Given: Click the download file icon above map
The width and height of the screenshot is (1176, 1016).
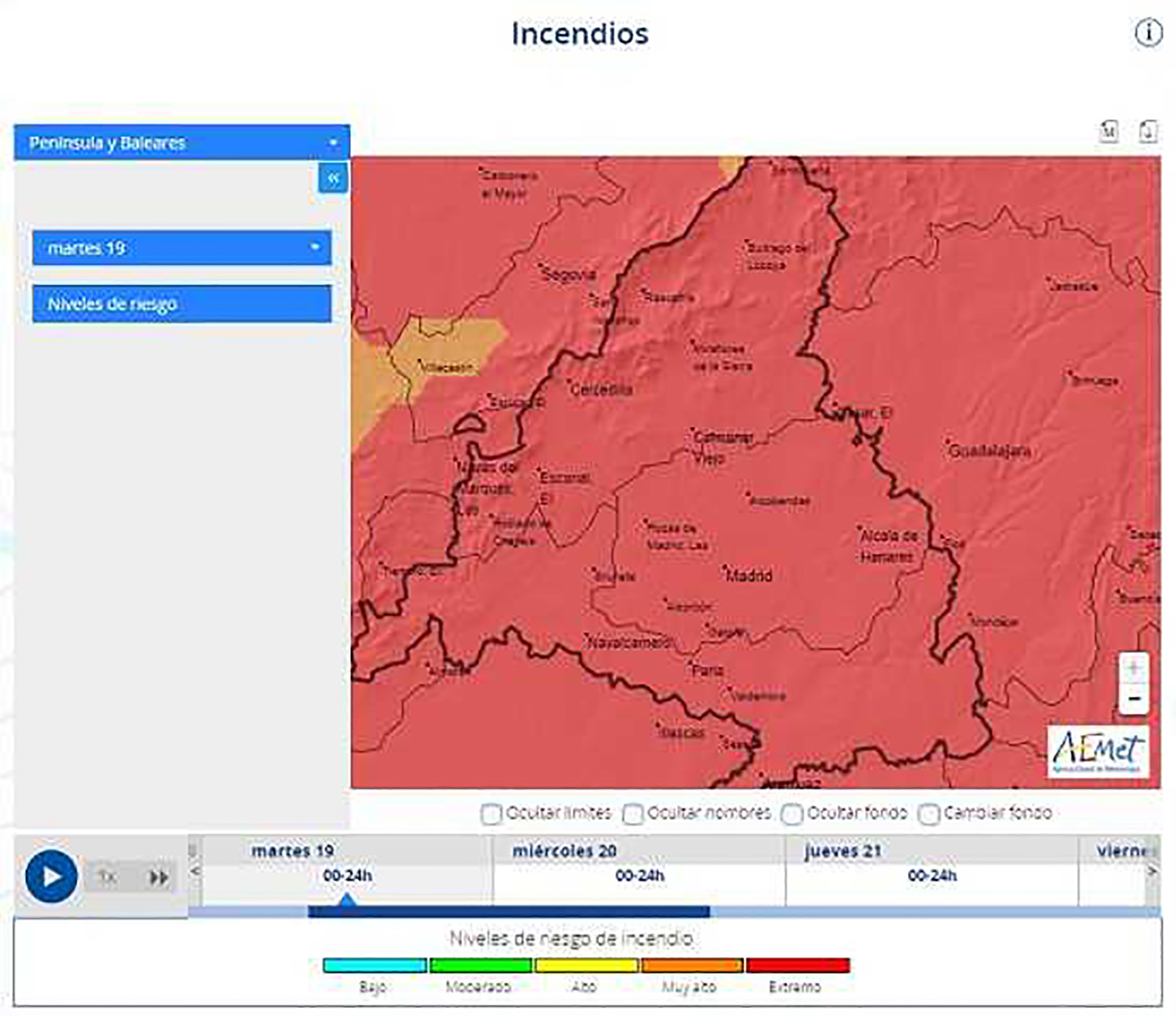Looking at the screenshot, I should [x=1148, y=131].
